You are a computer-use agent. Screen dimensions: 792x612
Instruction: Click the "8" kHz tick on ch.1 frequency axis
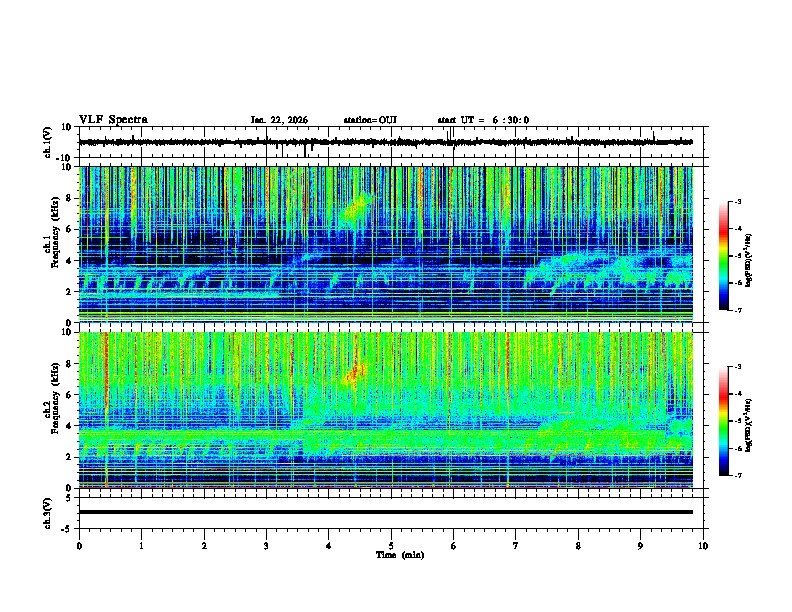click(x=71, y=198)
